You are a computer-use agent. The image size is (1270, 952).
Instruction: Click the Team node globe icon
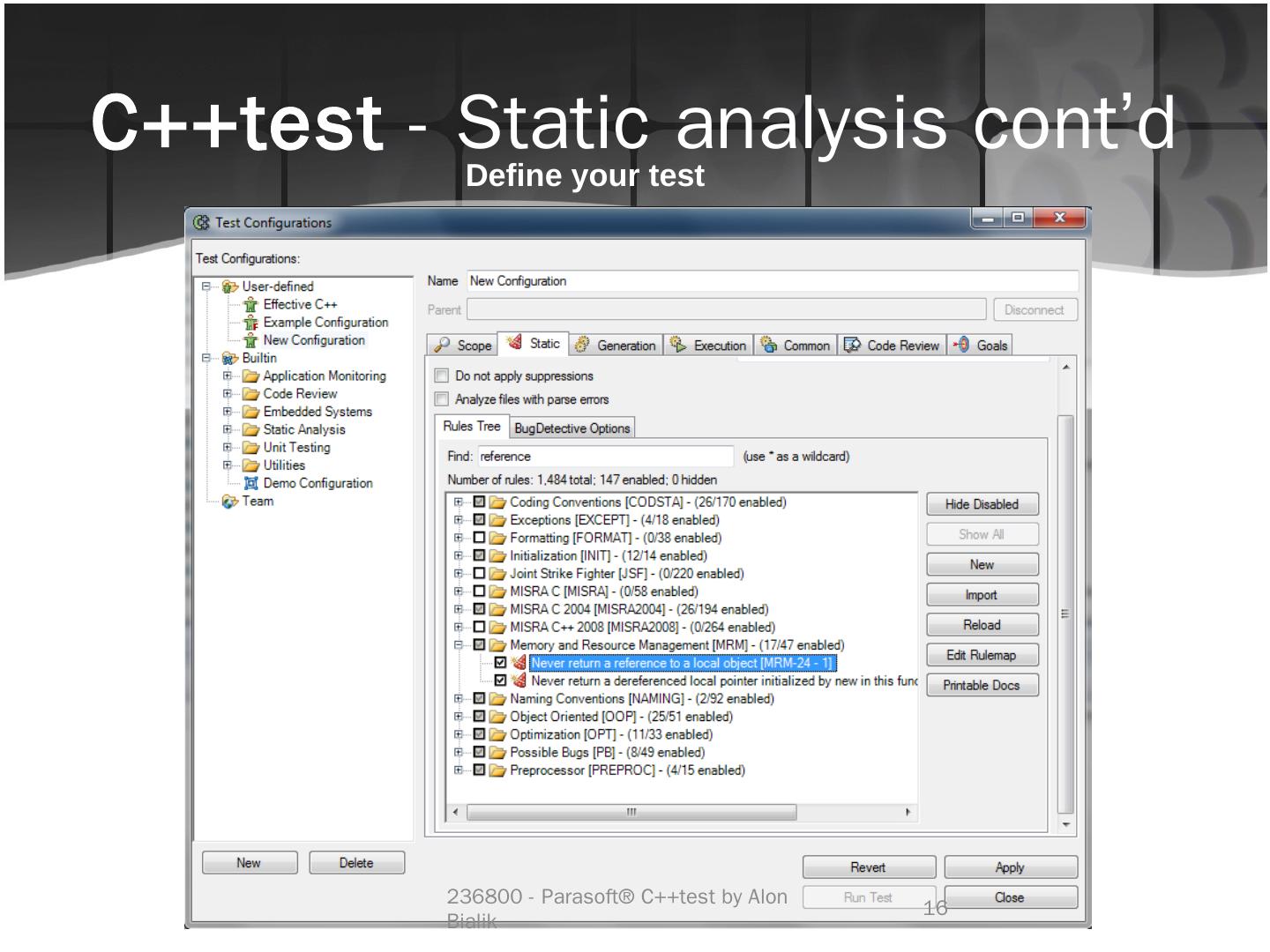click(229, 502)
